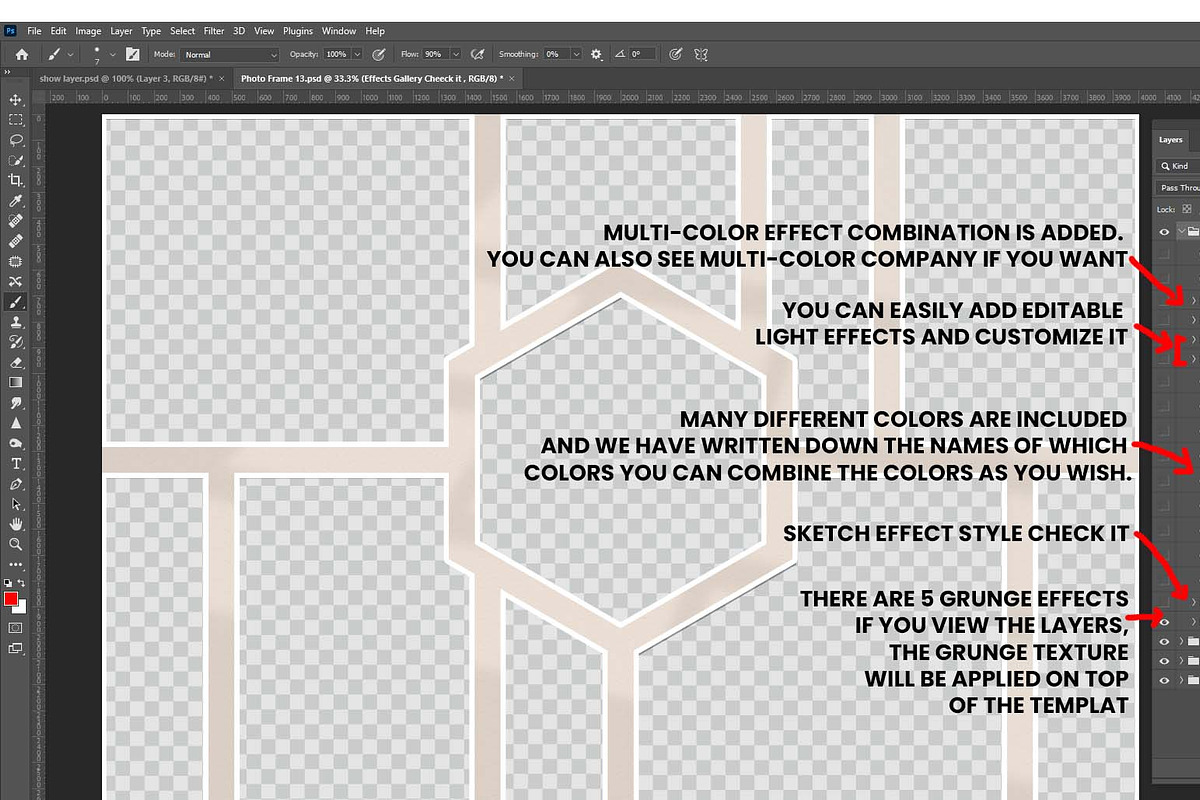1200x800 pixels.
Task: Select the Quick Selection tool
Action: coord(15,160)
